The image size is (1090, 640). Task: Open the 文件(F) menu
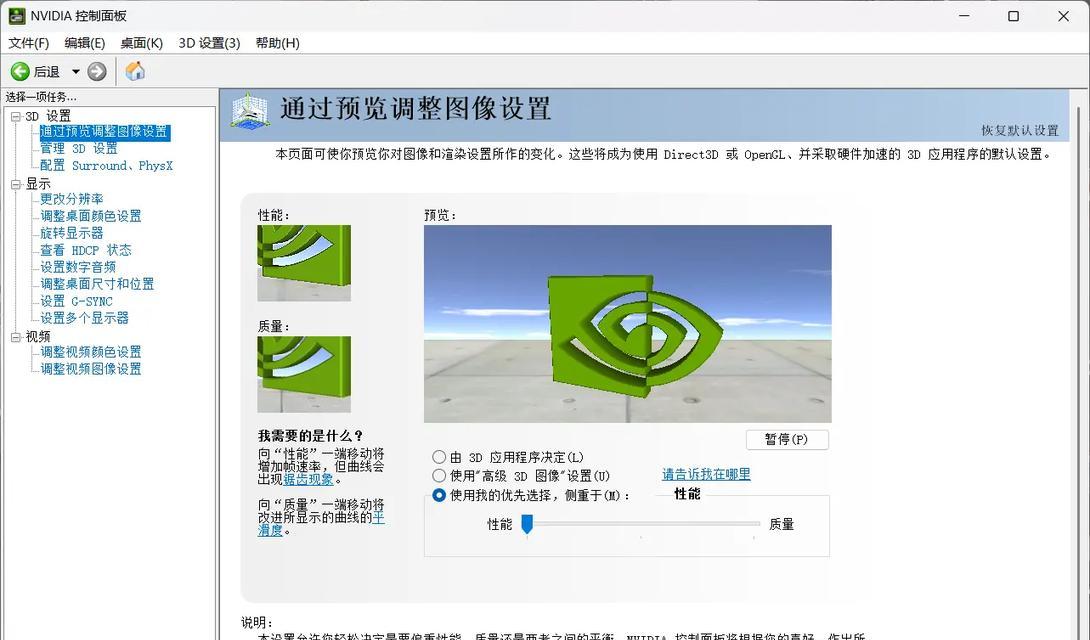(x=29, y=43)
